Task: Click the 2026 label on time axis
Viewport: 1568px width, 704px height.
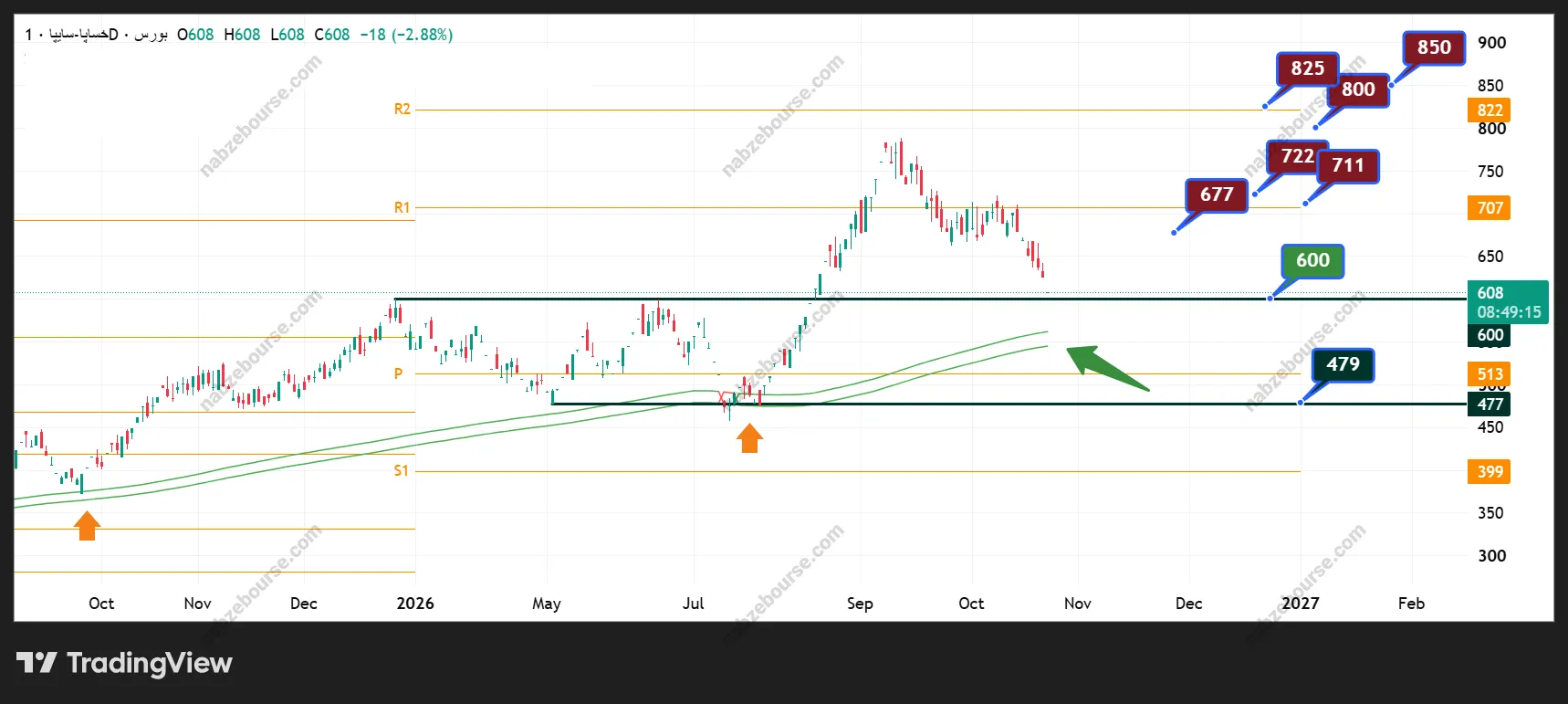Action: coord(415,604)
